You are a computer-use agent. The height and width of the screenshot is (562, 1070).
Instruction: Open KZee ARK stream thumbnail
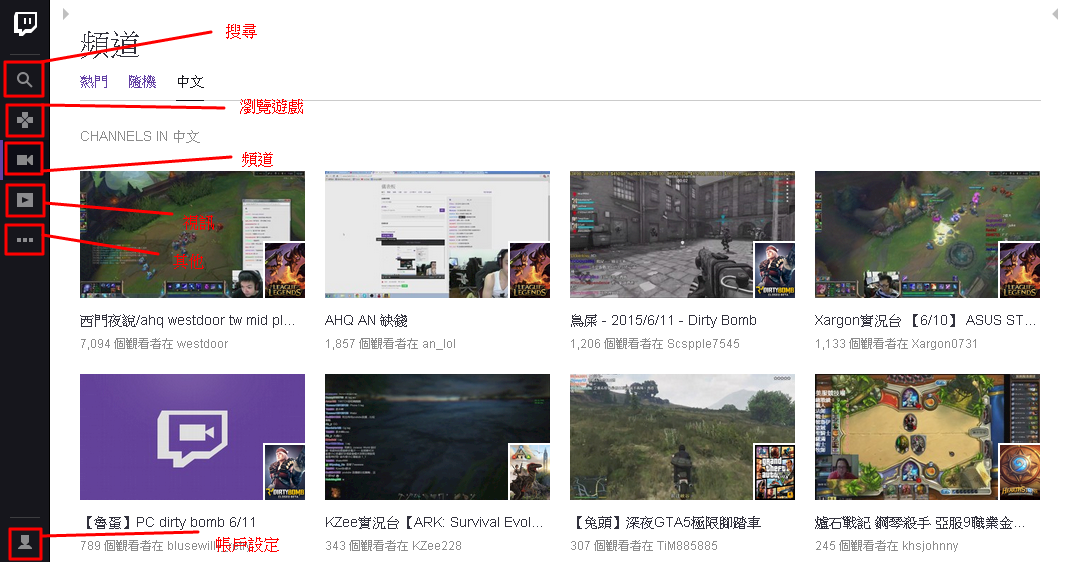click(x=437, y=437)
